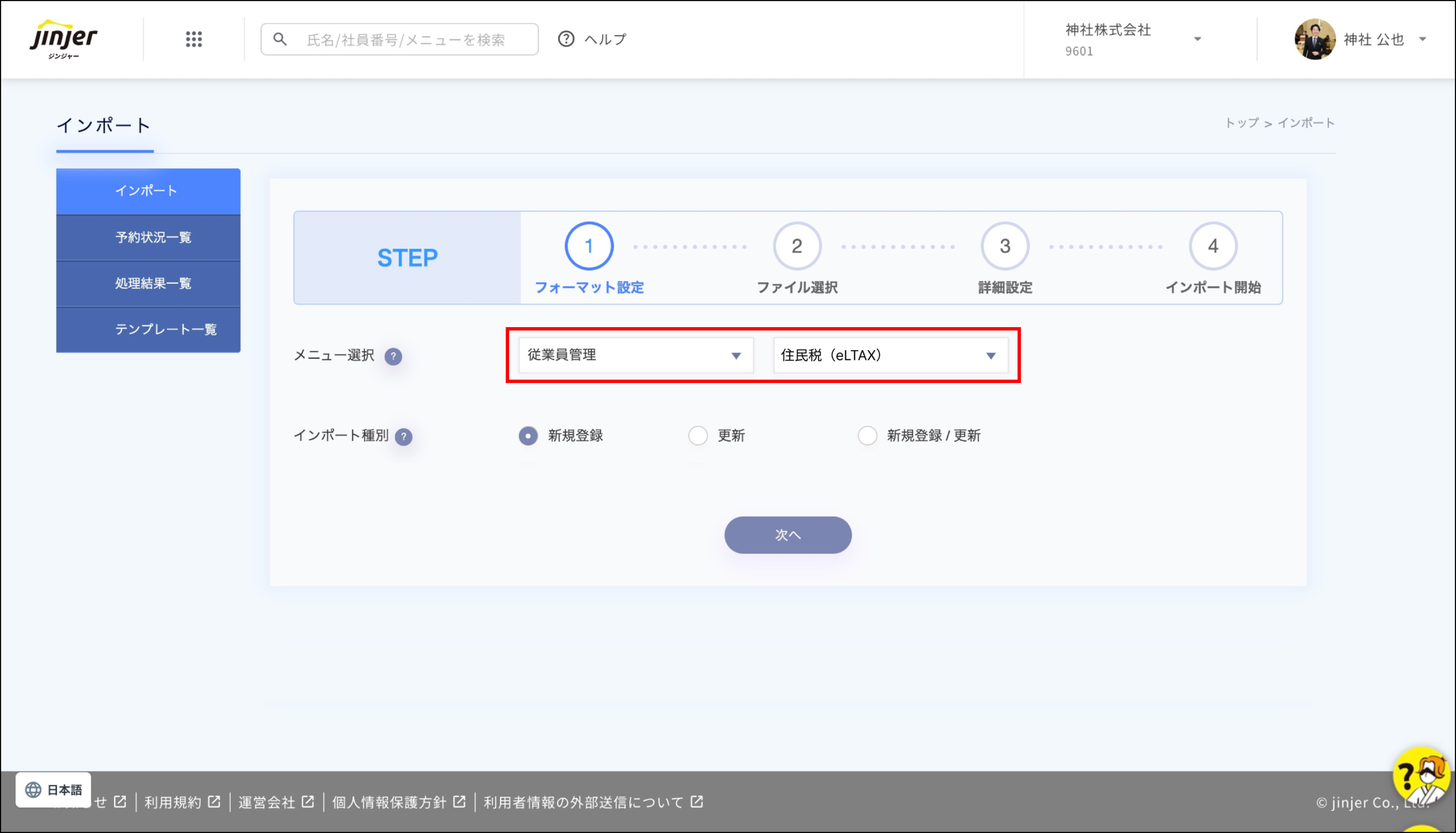Click the globe icon beside 日本語
Screen dimensions: 1456x833
click(33, 790)
